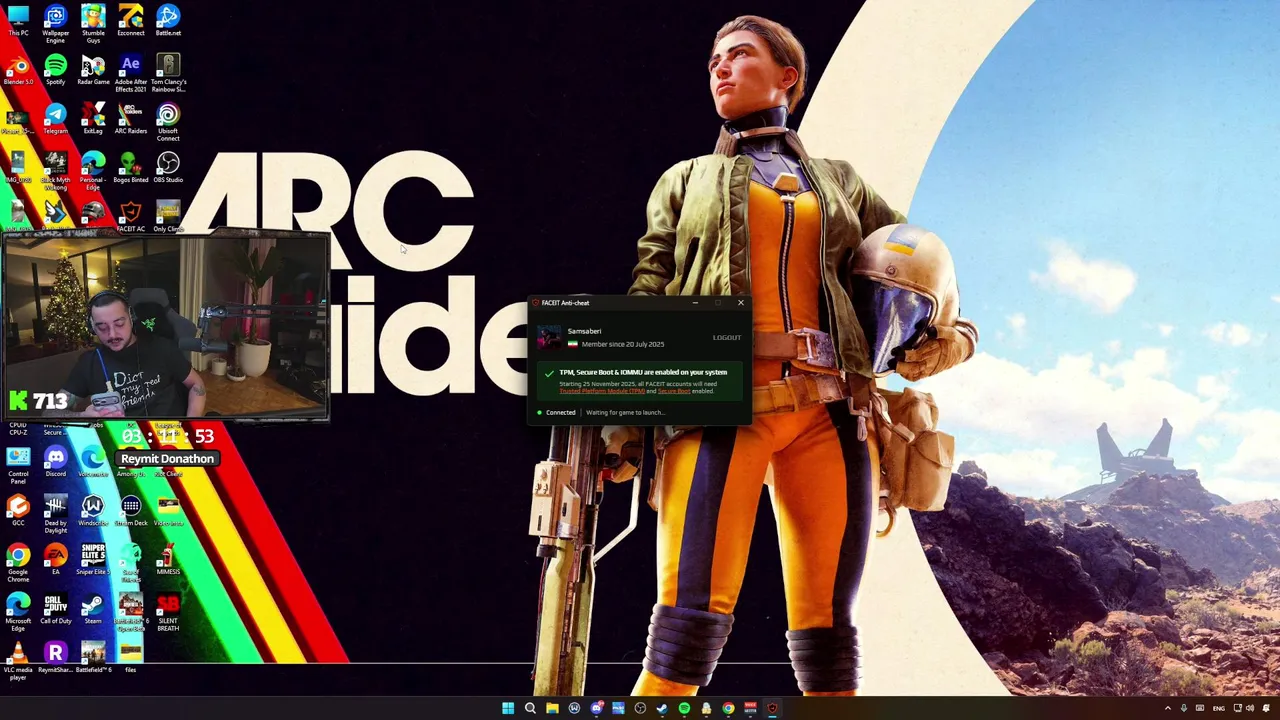
Task: Open the Secure Boot link in FACEIT
Action: tap(672, 391)
